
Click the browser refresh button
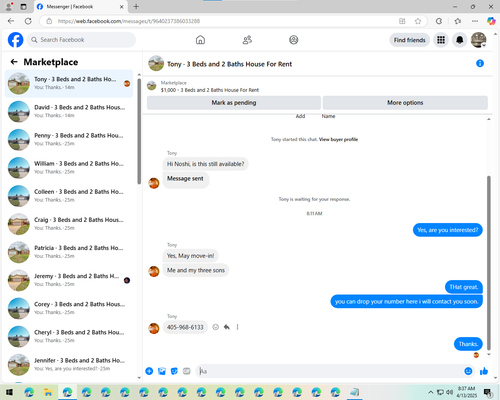point(28,21)
